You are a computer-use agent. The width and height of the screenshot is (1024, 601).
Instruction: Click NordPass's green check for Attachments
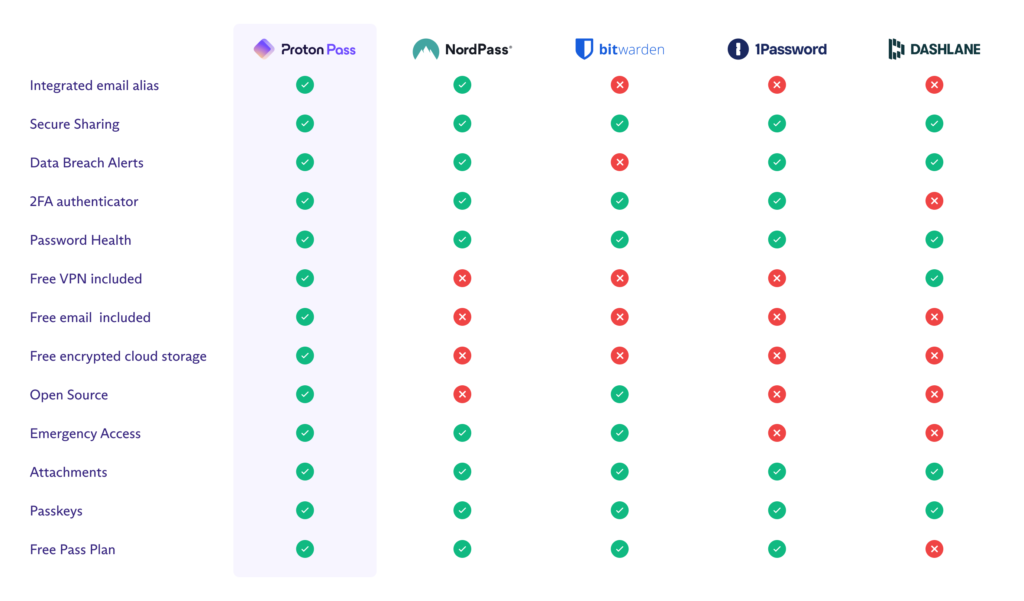click(x=462, y=472)
